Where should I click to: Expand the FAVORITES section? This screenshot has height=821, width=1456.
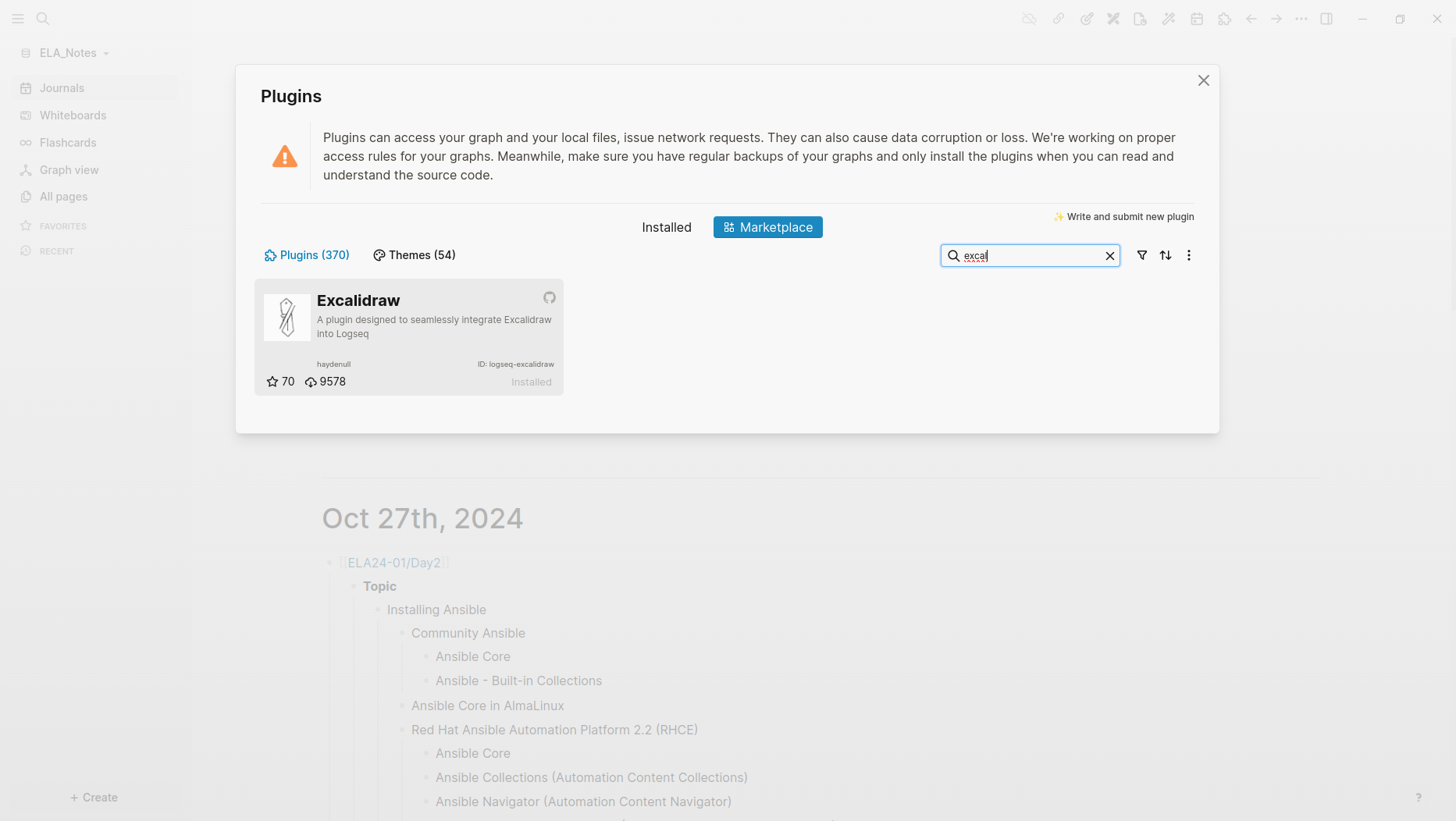[53, 226]
